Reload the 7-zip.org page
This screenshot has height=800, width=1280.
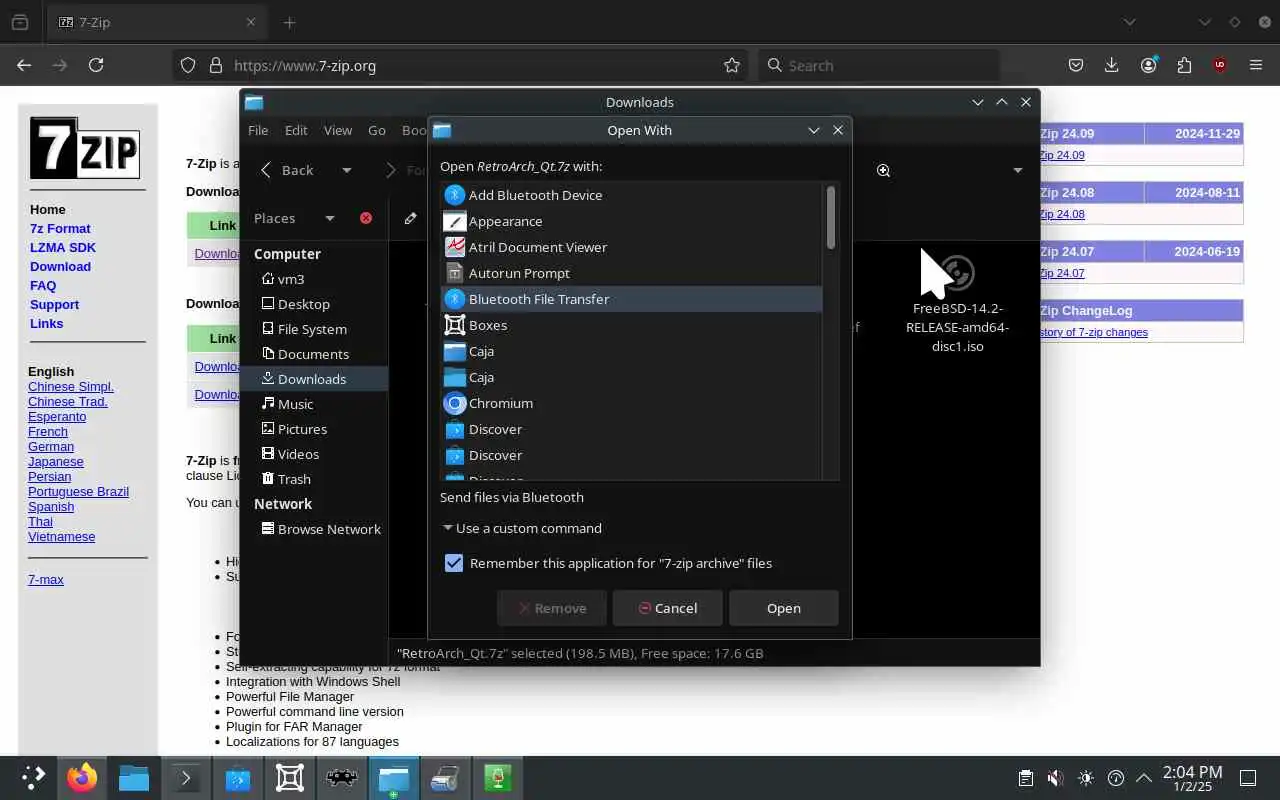pos(96,65)
